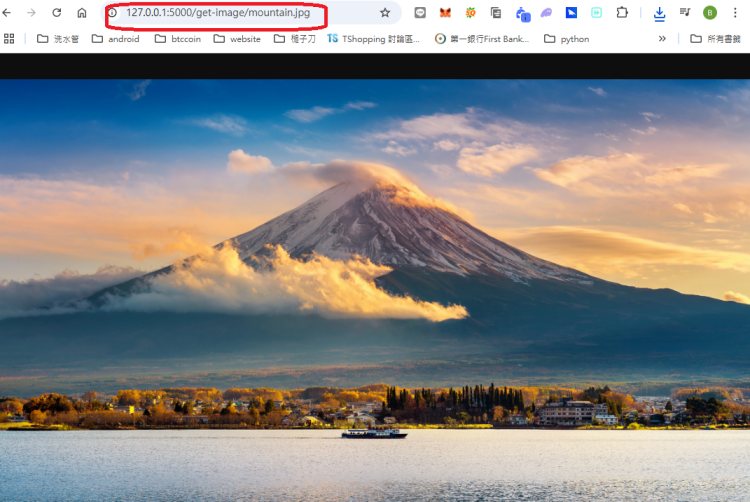Click the browser back arrow
The image size is (750, 502).
click(8, 13)
